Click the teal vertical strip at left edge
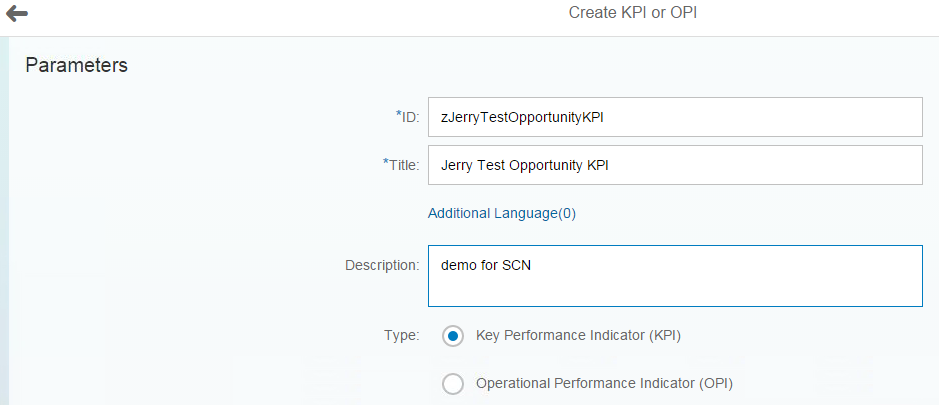The image size is (939, 405). [4, 220]
